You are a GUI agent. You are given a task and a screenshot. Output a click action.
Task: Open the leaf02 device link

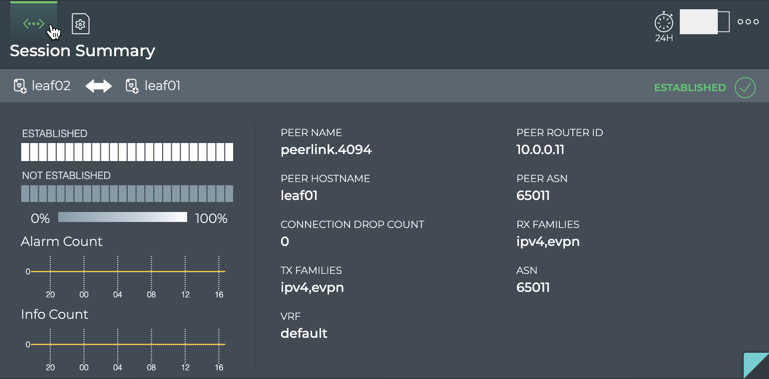(x=51, y=86)
